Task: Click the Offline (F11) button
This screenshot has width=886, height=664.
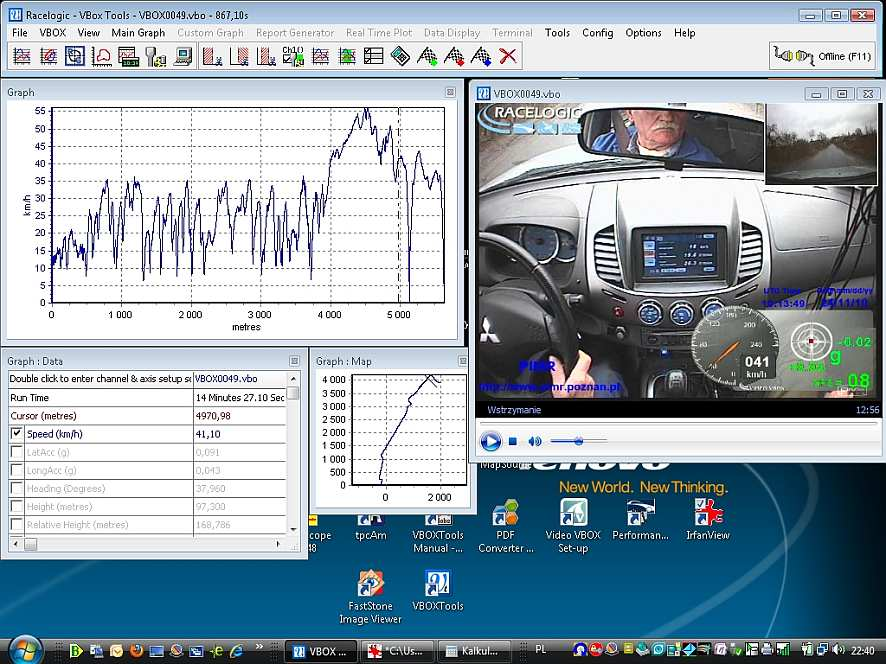Action: (823, 56)
